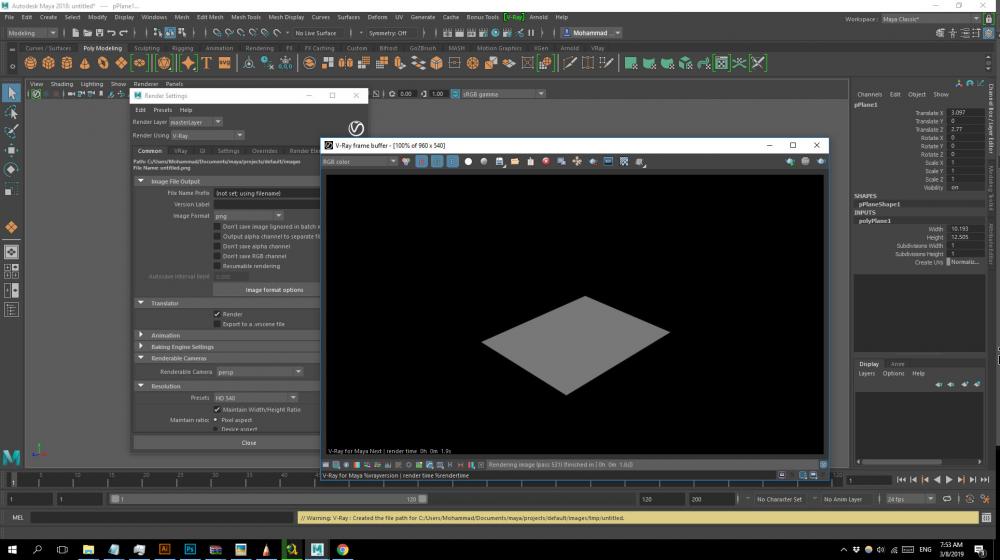Click the red stop render icon
This screenshot has height=560, width=1000.
pos(546,161)
